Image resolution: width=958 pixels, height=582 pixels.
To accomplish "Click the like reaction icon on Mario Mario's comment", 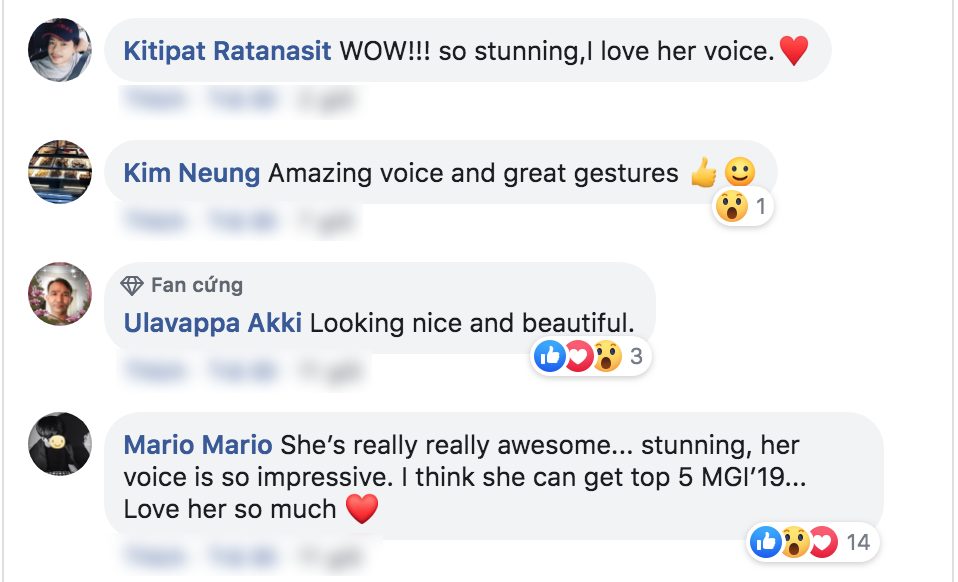I will pos(766,543).
